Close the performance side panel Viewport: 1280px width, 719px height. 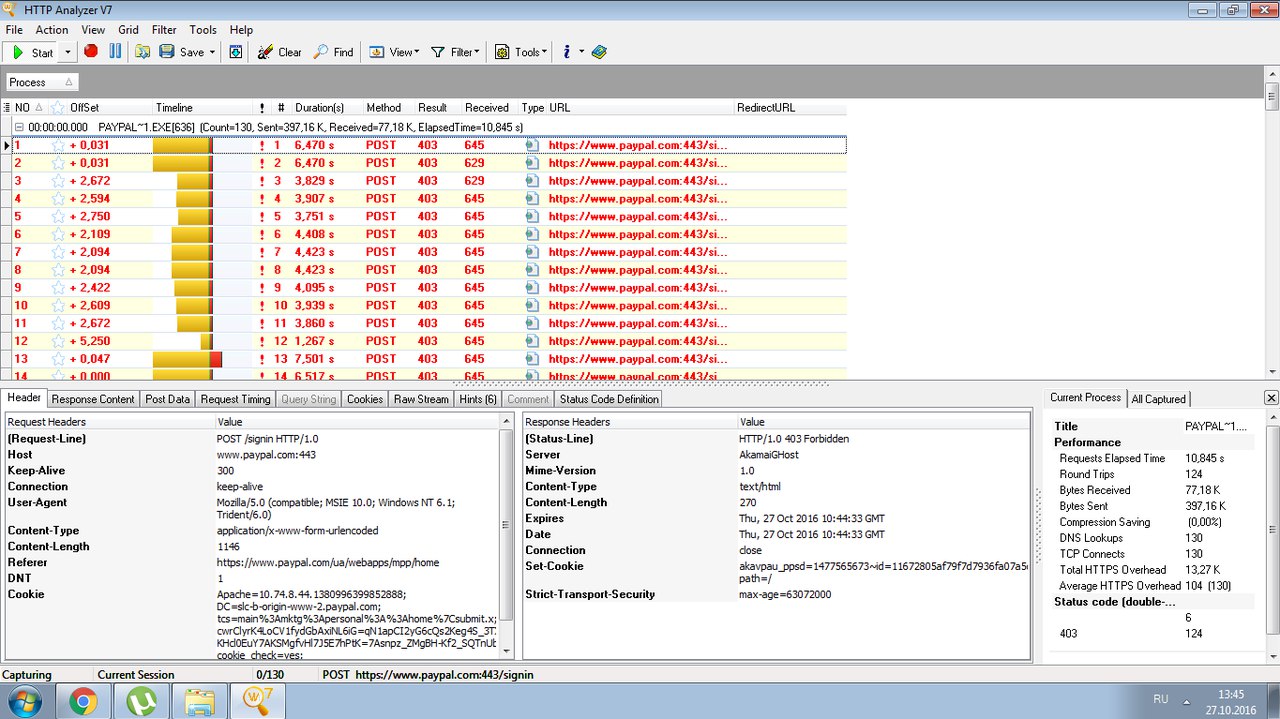click(1271, 398)
